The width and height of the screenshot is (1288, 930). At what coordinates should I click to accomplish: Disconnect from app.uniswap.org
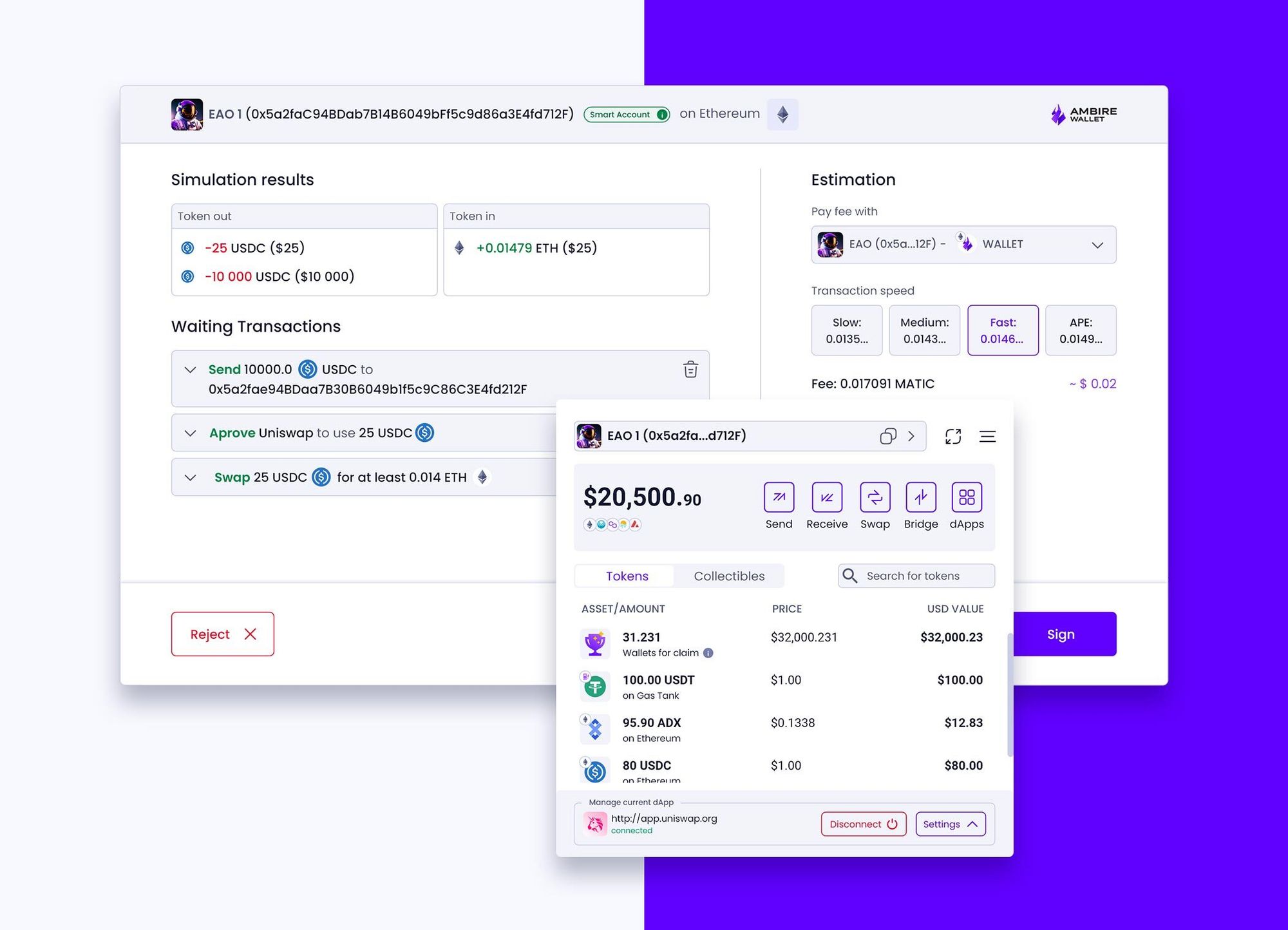864,824
